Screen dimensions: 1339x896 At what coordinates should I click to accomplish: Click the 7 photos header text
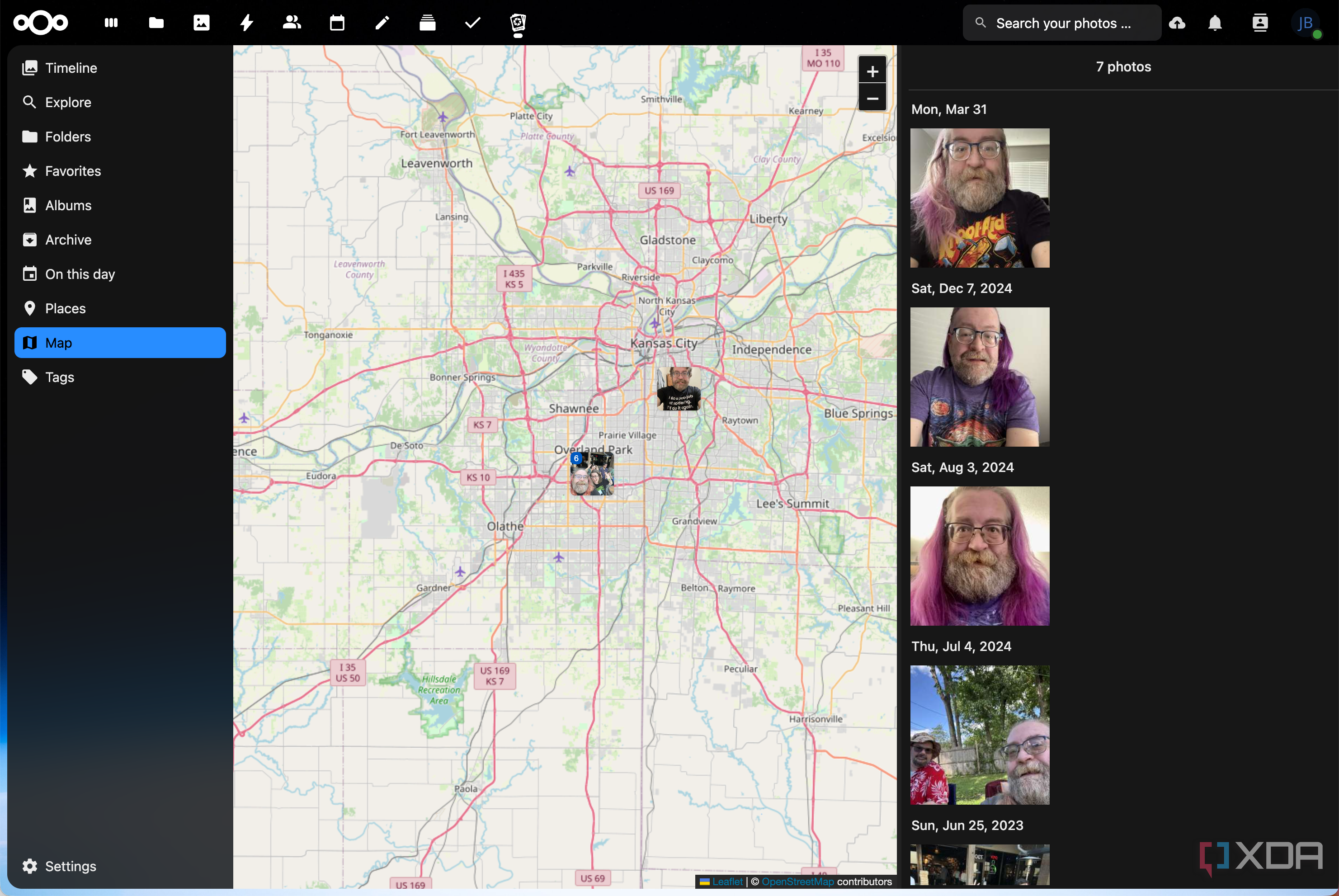tap(1123, 67)
